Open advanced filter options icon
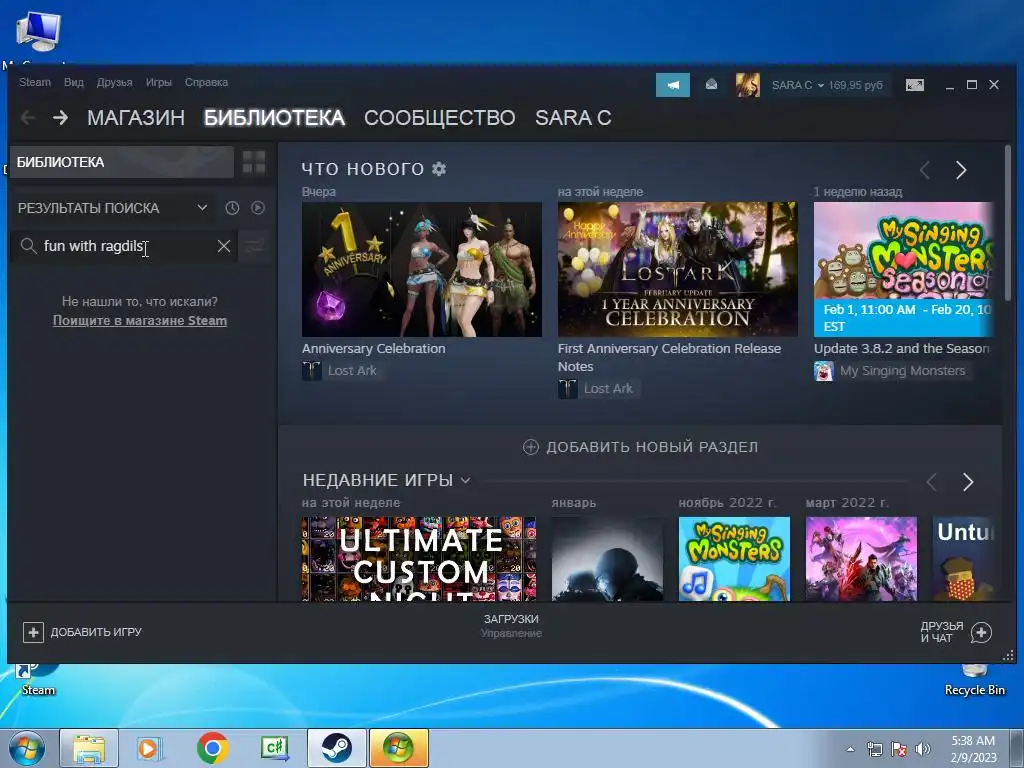This screenshot has width=1024, height=768. coord(255,246)
